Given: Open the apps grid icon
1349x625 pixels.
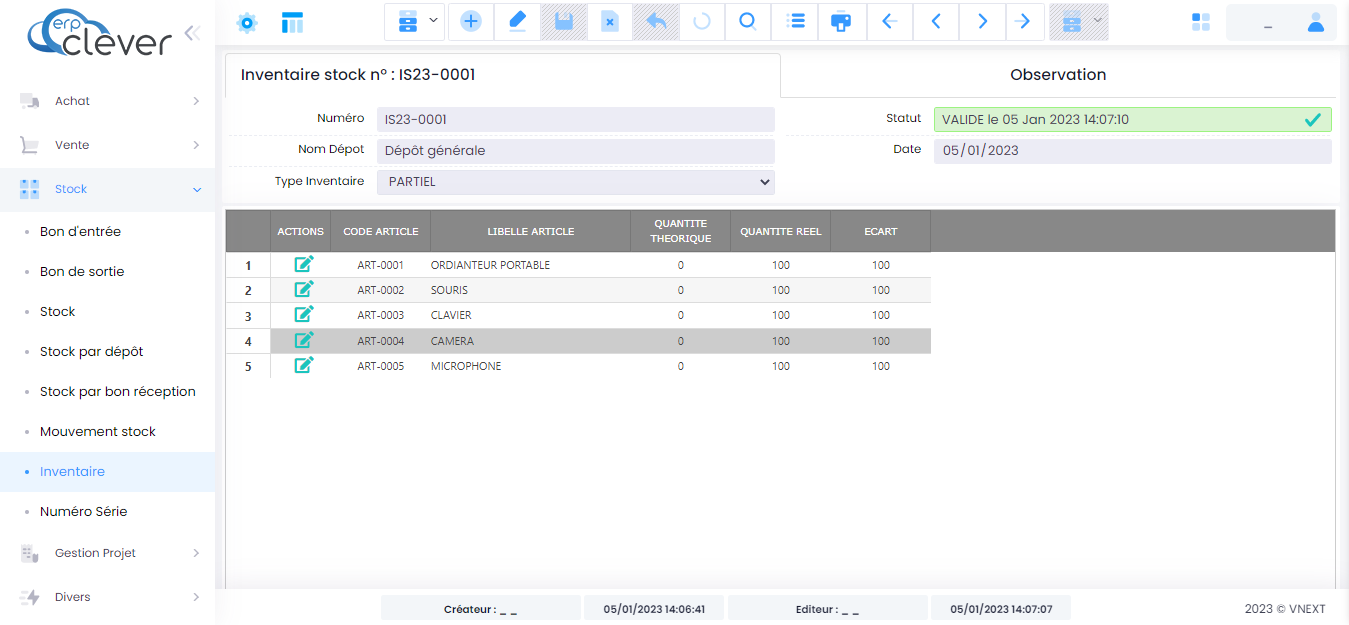Looking at the screenshot, I should point(1201,22).
